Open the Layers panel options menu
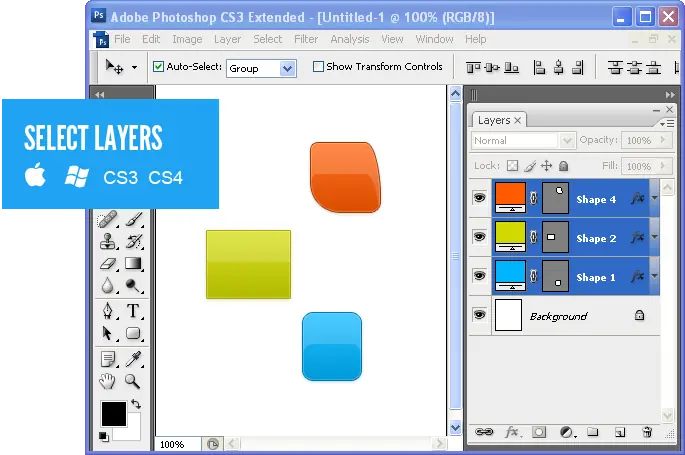 [667, 124]
